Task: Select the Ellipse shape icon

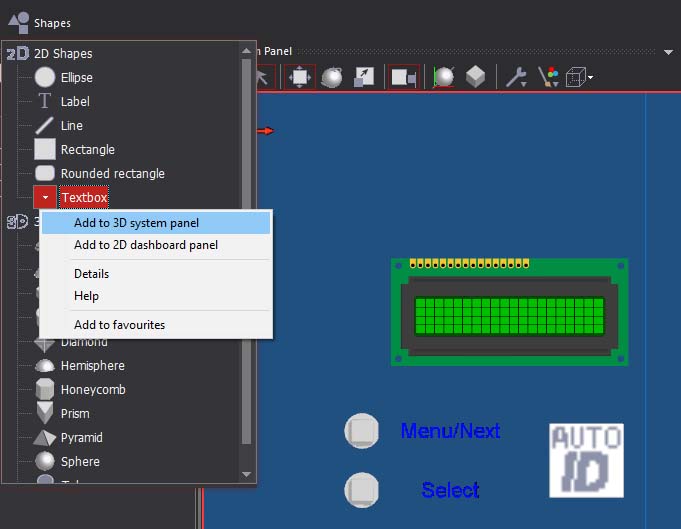Action: (x=45, y=77)
